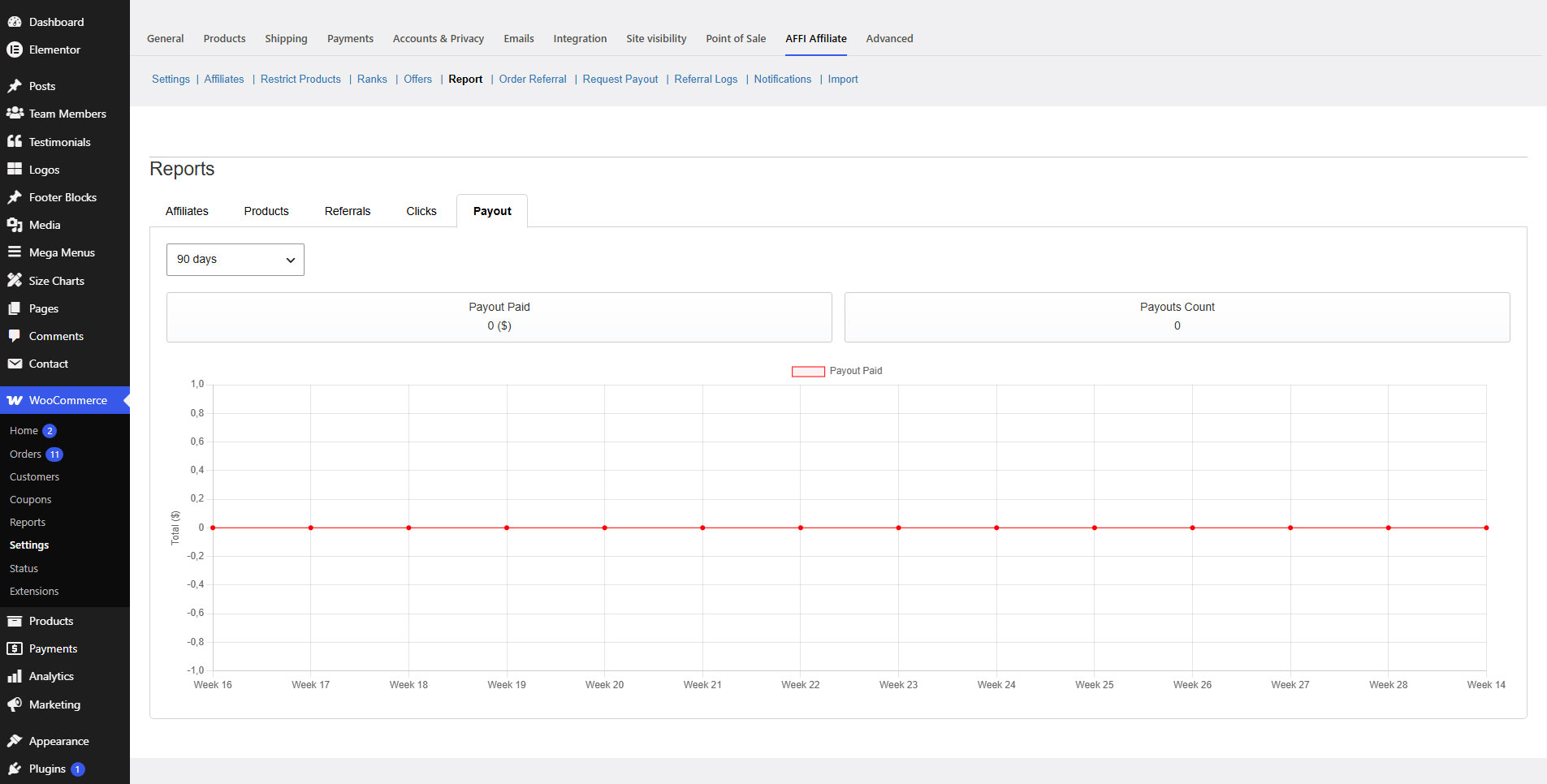Viewport: 1547px width, 784px height.
Task: Switch to the Referrals report tab
Action: 348,211
